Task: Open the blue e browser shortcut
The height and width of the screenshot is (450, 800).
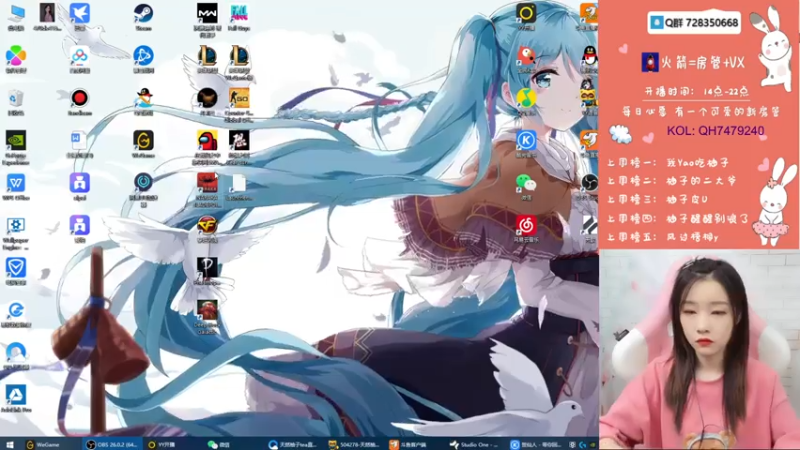Action: tap(16, 313)
